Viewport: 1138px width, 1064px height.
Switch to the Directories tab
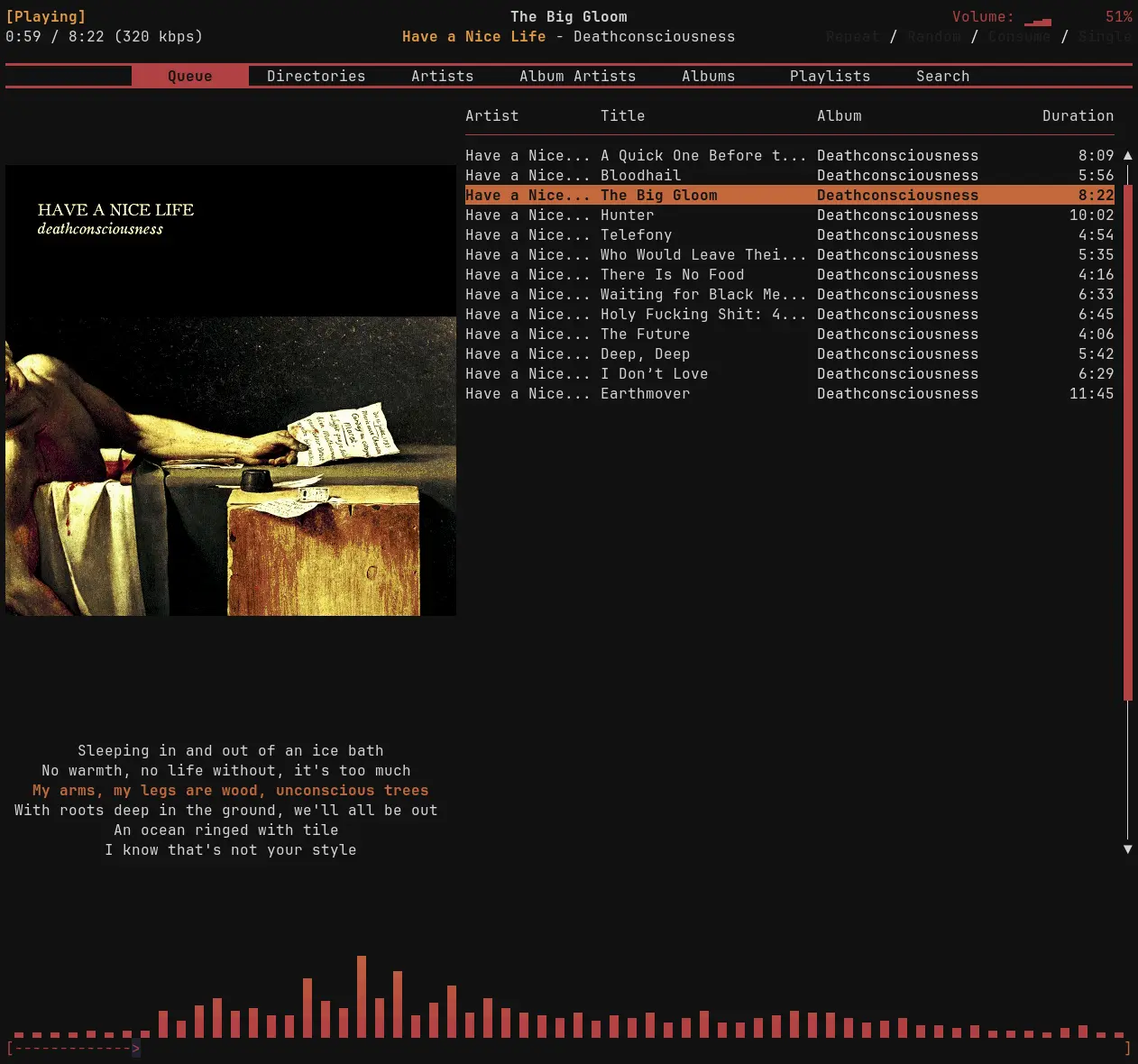[316, 76]
